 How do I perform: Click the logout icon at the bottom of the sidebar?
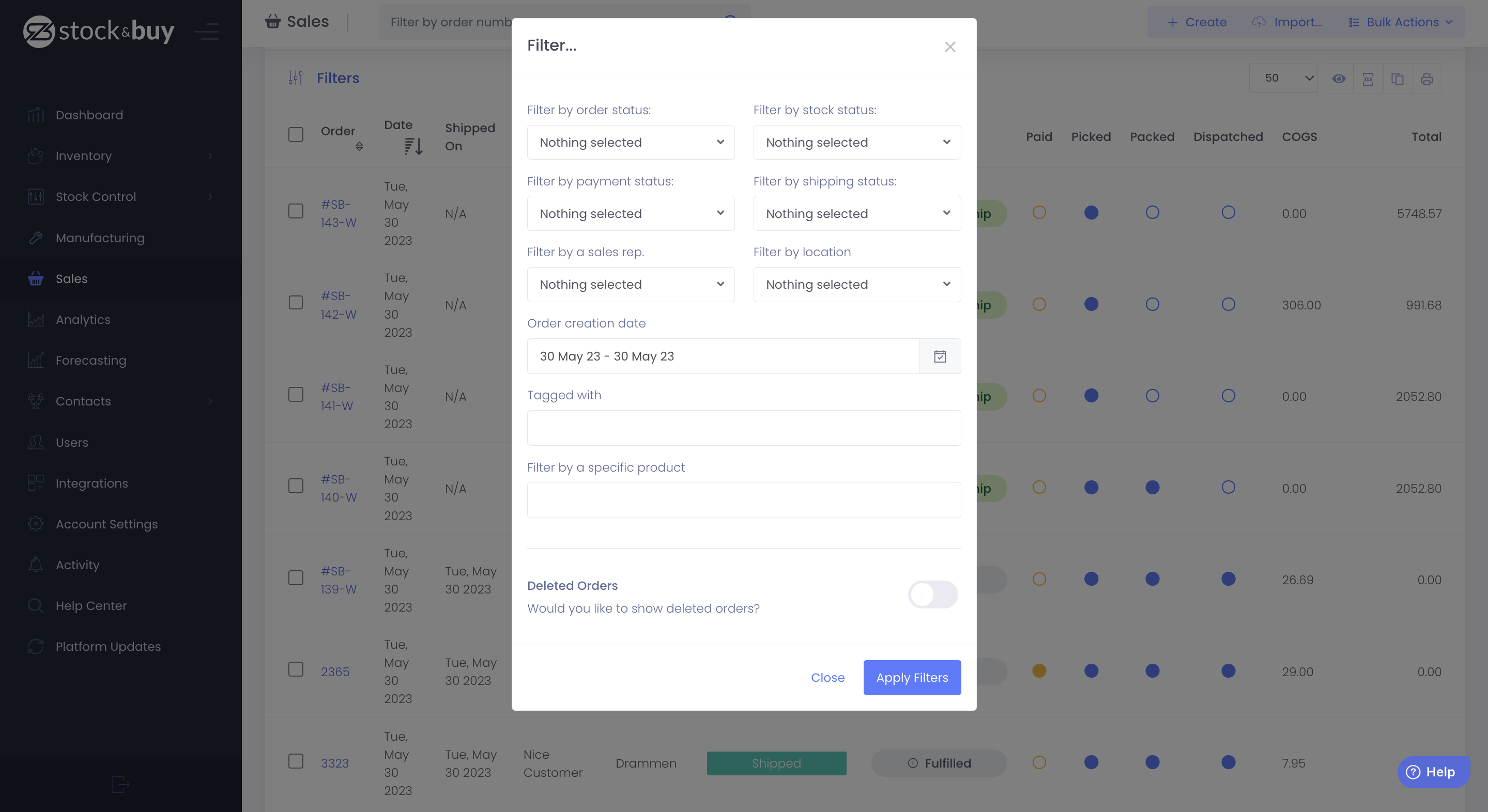point(120,784)
